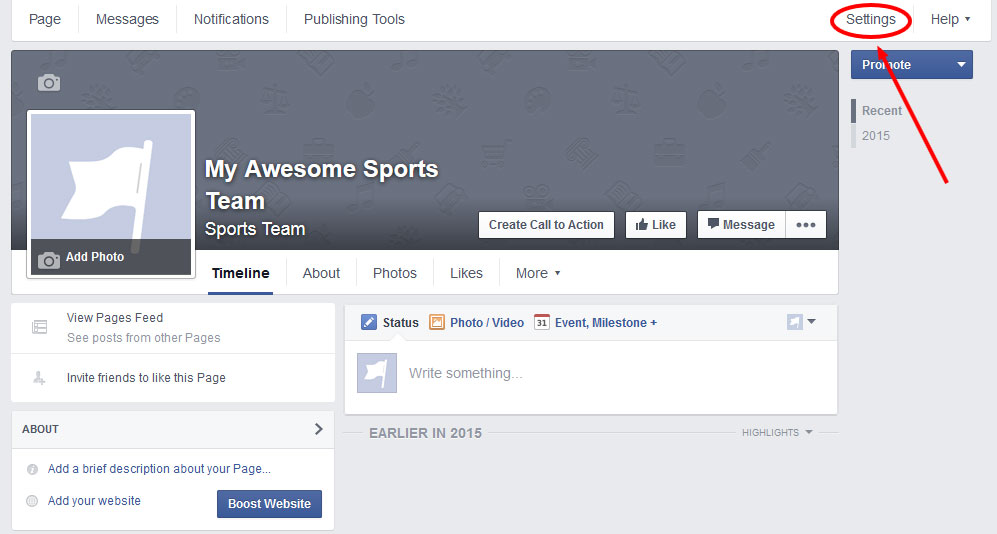Click the Message button
997x534 pixels.
coord(741,224)
